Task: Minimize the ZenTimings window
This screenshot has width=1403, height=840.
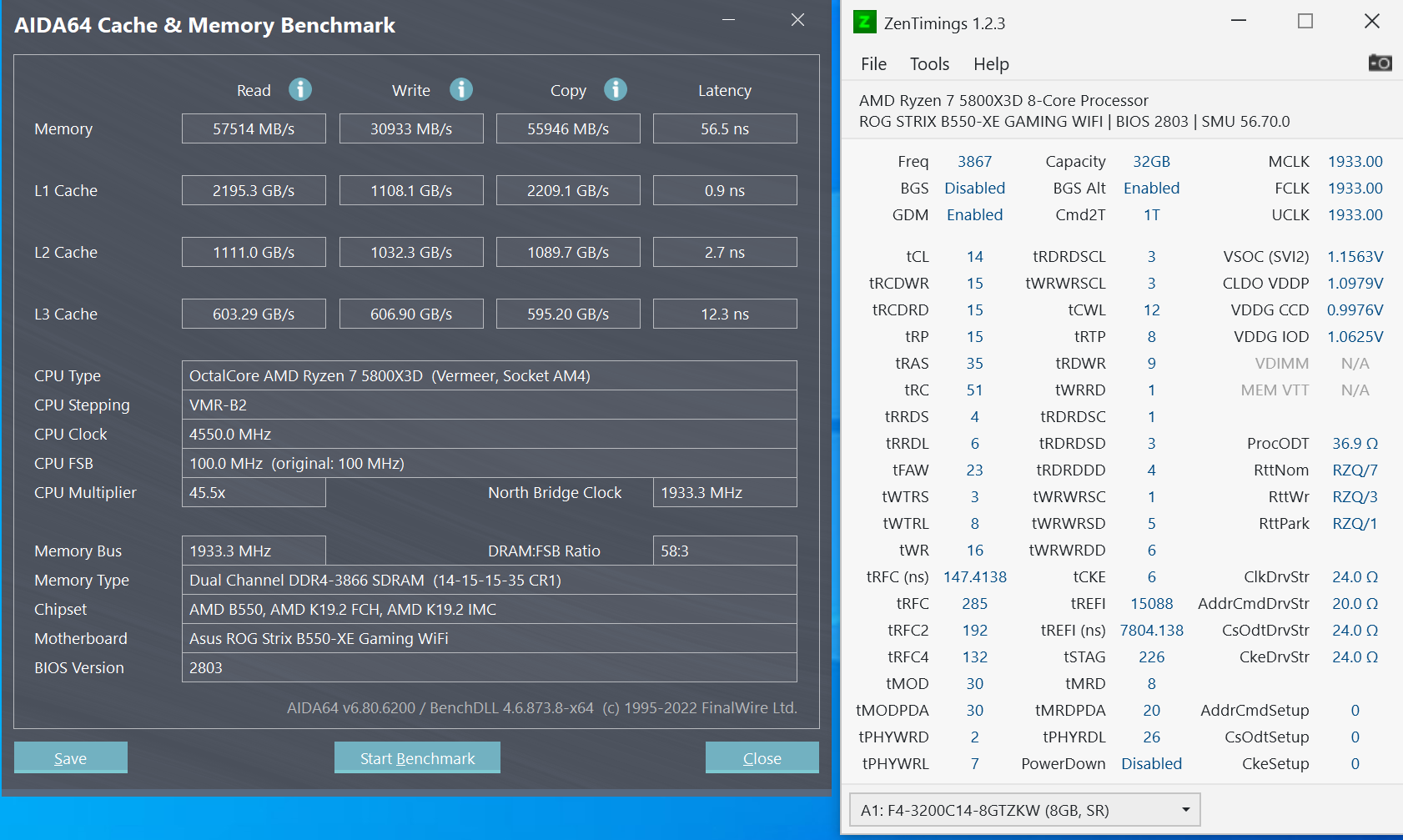Action: [1239, 22]
